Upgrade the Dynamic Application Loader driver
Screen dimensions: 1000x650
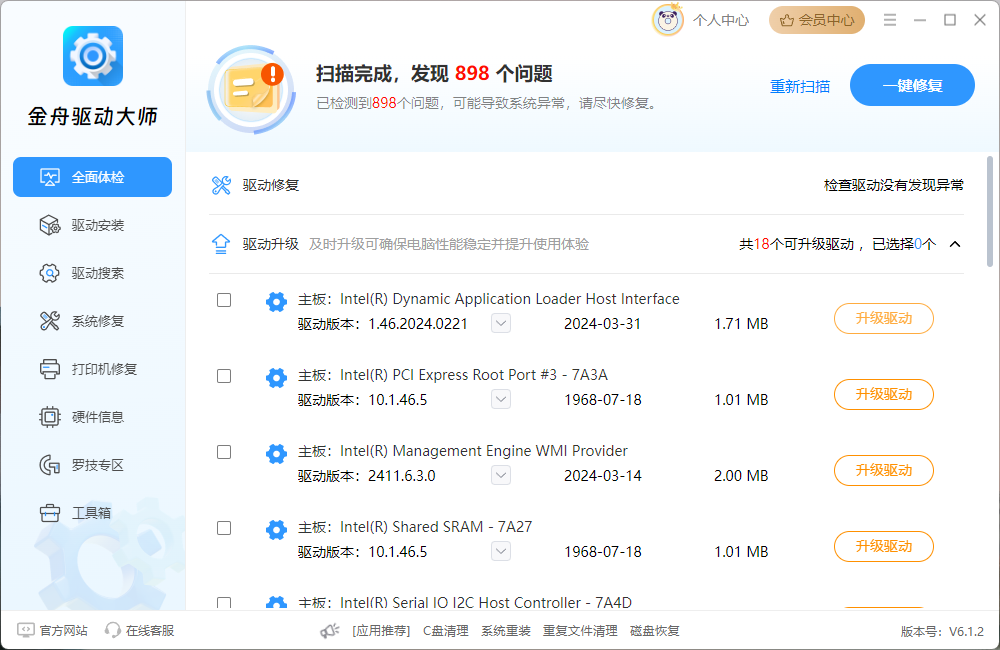point(884,318)
